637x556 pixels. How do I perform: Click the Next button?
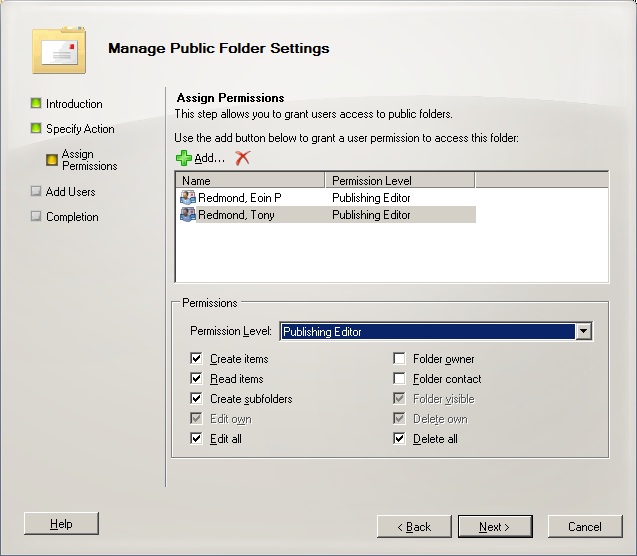pos(495,527)
